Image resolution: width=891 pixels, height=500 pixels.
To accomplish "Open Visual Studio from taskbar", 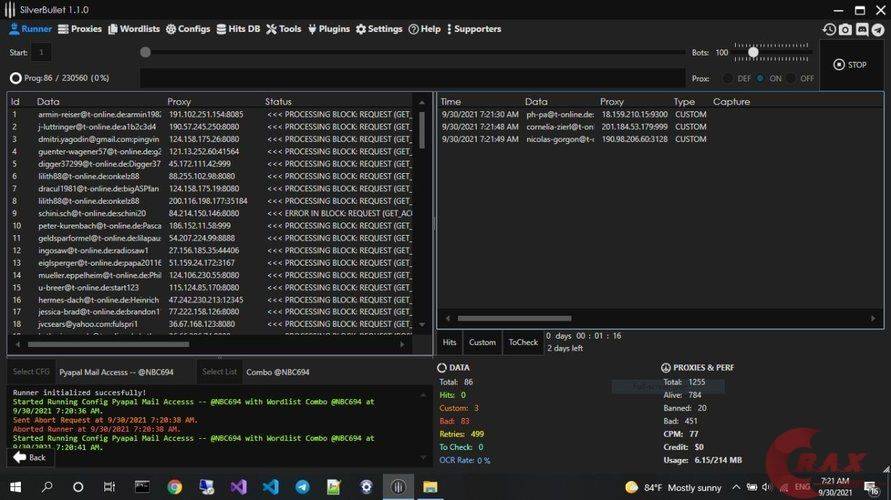I will (239, 487).
